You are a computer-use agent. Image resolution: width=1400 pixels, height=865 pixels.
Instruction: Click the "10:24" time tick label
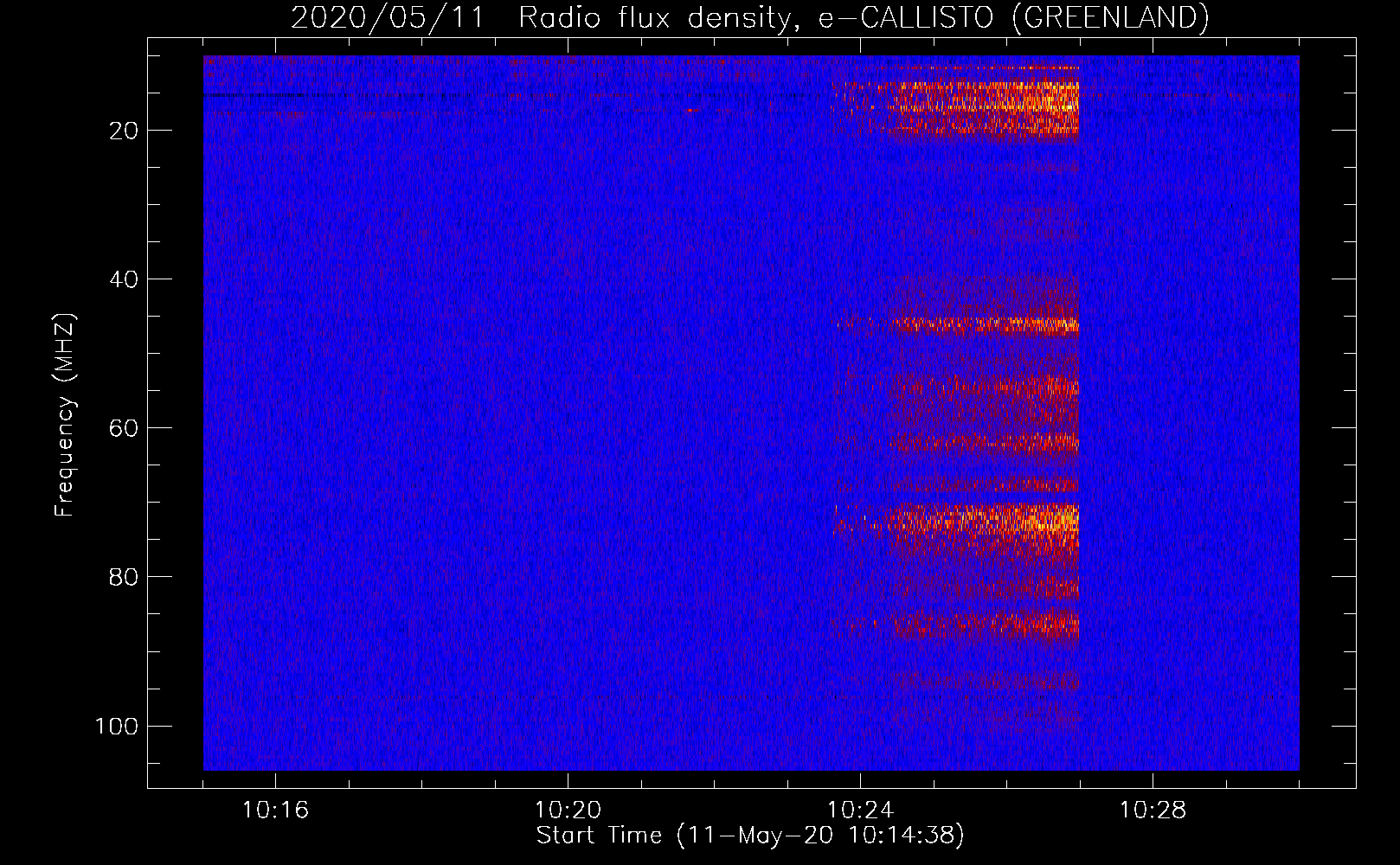[861, 811]
